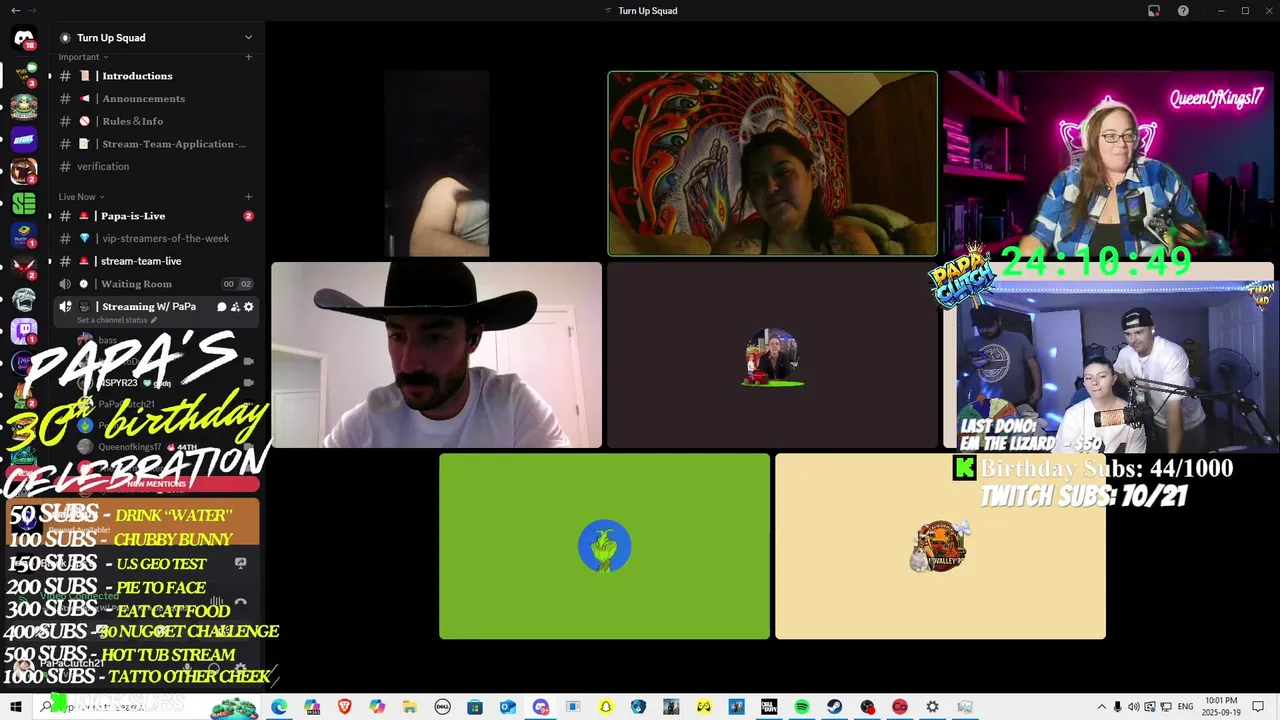Screen dimensions: 1280x720
Task: Focus the Papa Clutch stream tile
Action: pyautogui.click(x=1109, y=355)
